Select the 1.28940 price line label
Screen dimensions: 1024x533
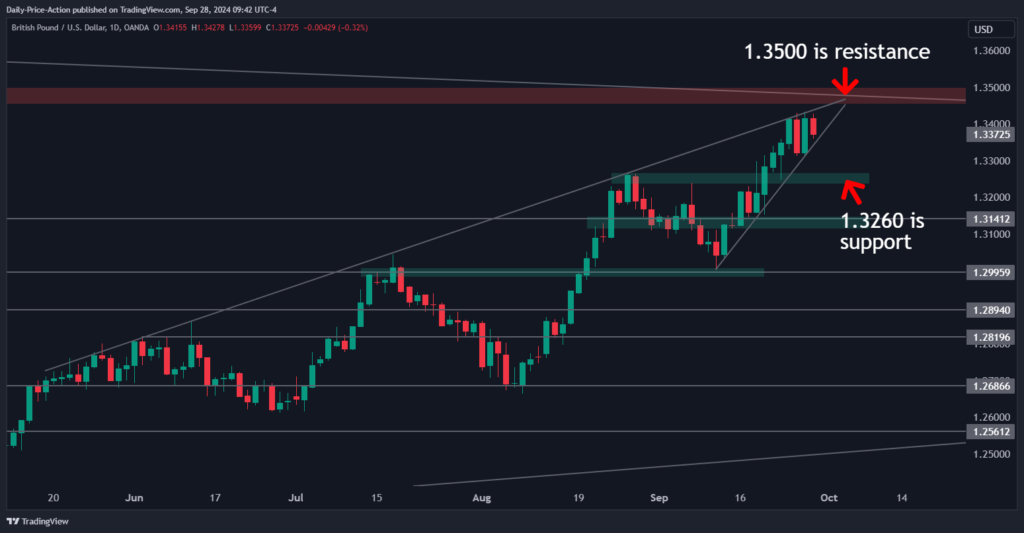pos(990,310)
